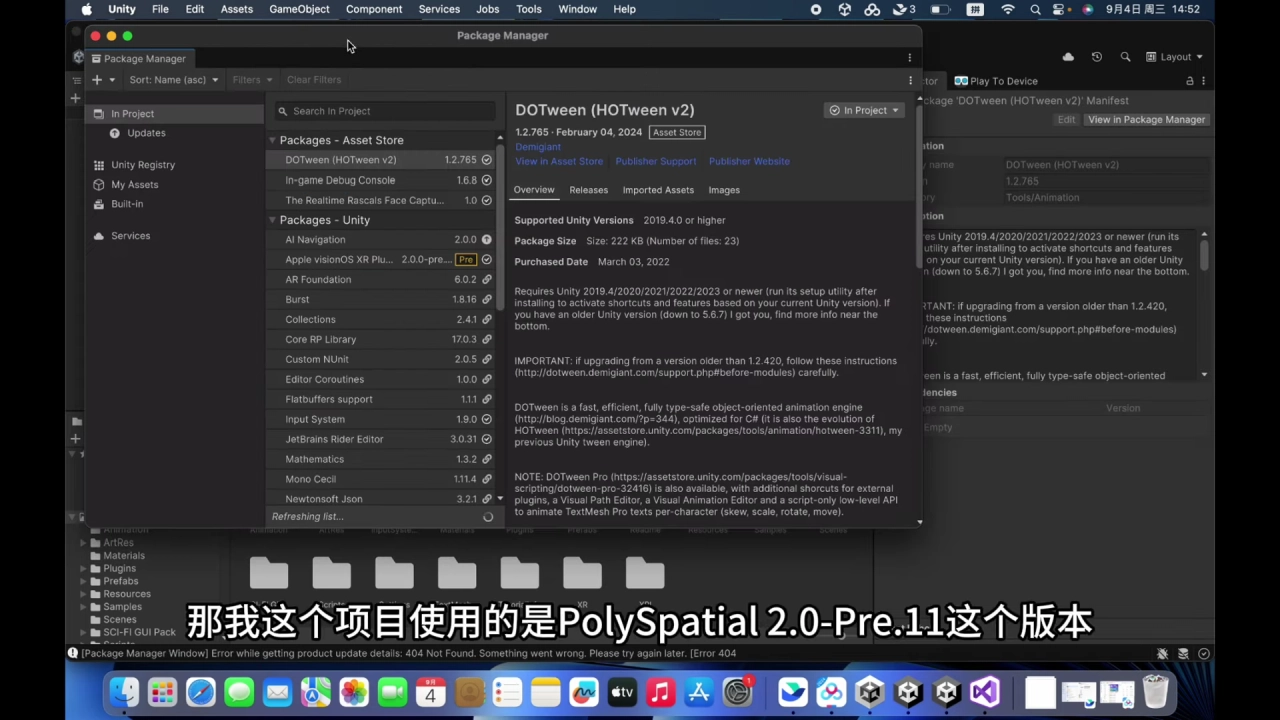Open Finder from the Dock
This screenshot has width=1280, height=720.
click(124, 692)
